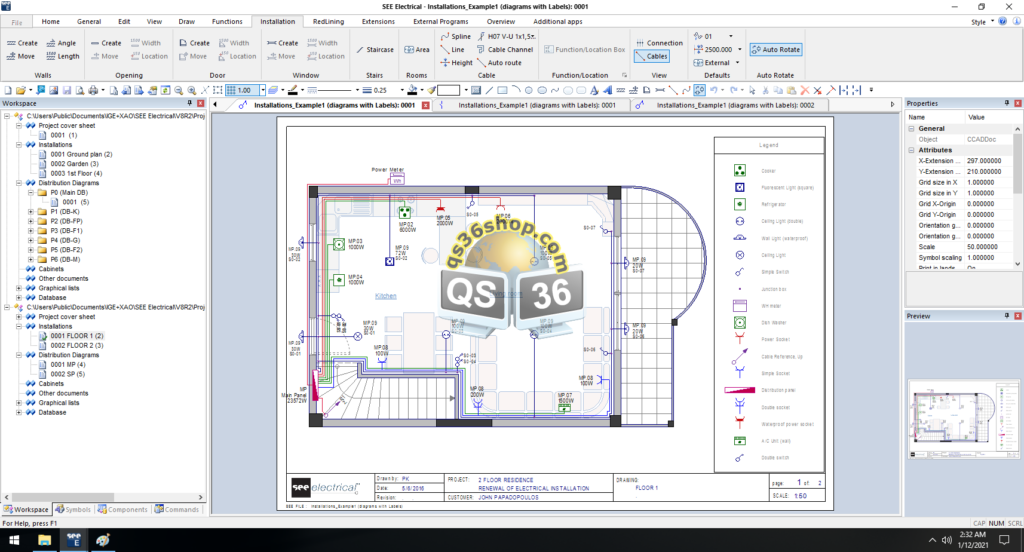Open the fill color bucket swatch

click(412, 90)
